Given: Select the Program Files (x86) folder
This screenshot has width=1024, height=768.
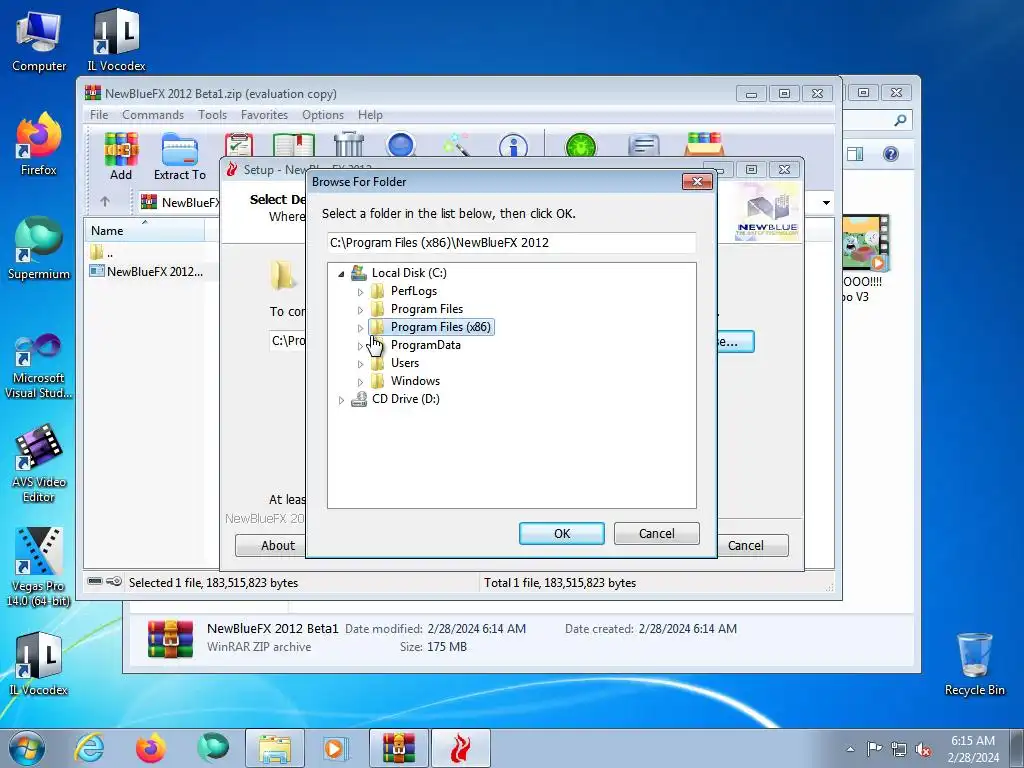Looking at the screenshot, I should tap(440, 327).
